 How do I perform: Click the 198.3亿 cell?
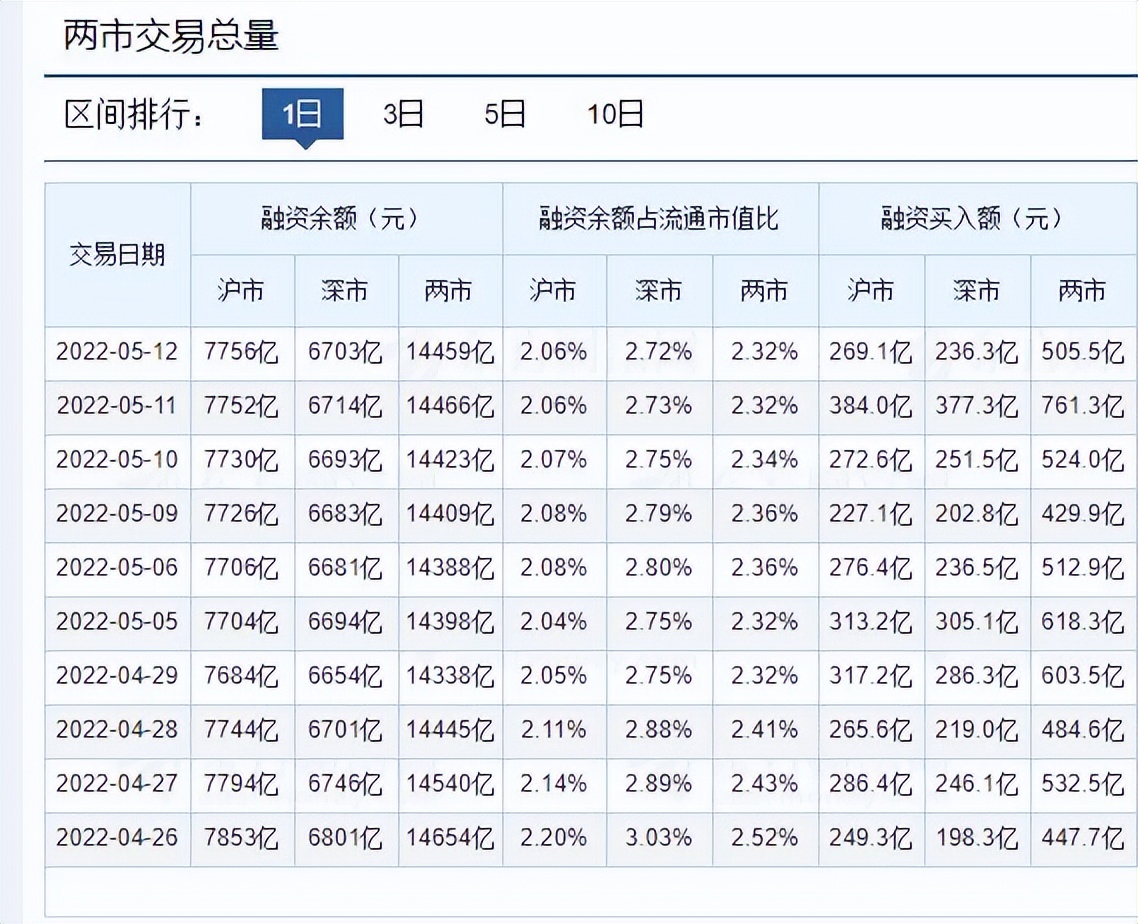[977, 838]
